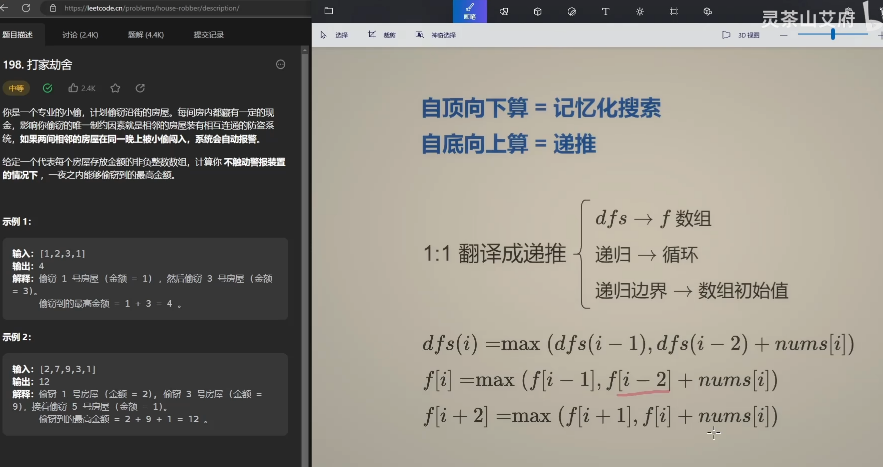Click the dfs(i) recurrence formula
Screen dimensions: 883x467
point(639,344)
